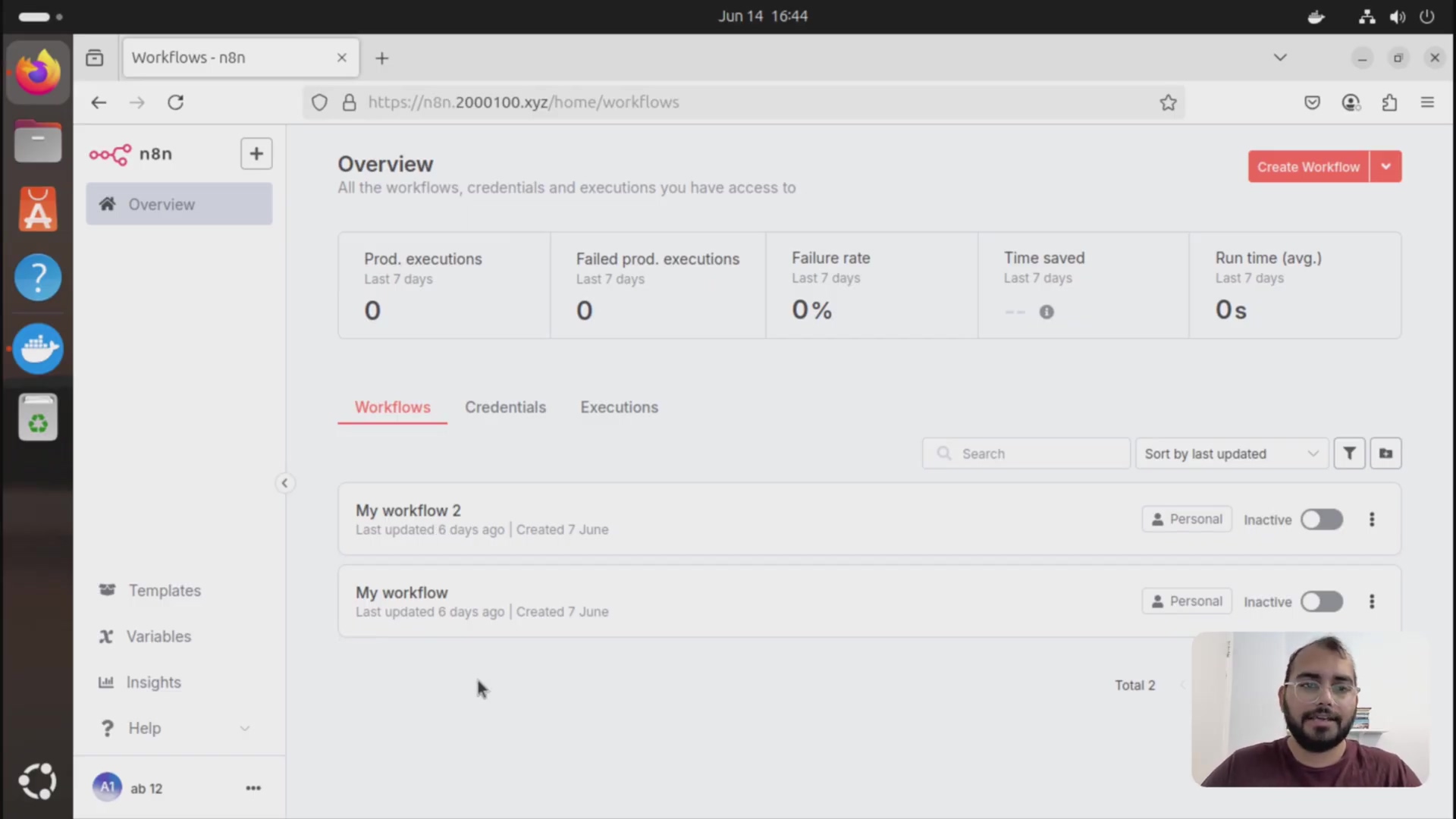Click the Time saved info icon
This screenshot has height=819, width=1456.
[1046, 312]
